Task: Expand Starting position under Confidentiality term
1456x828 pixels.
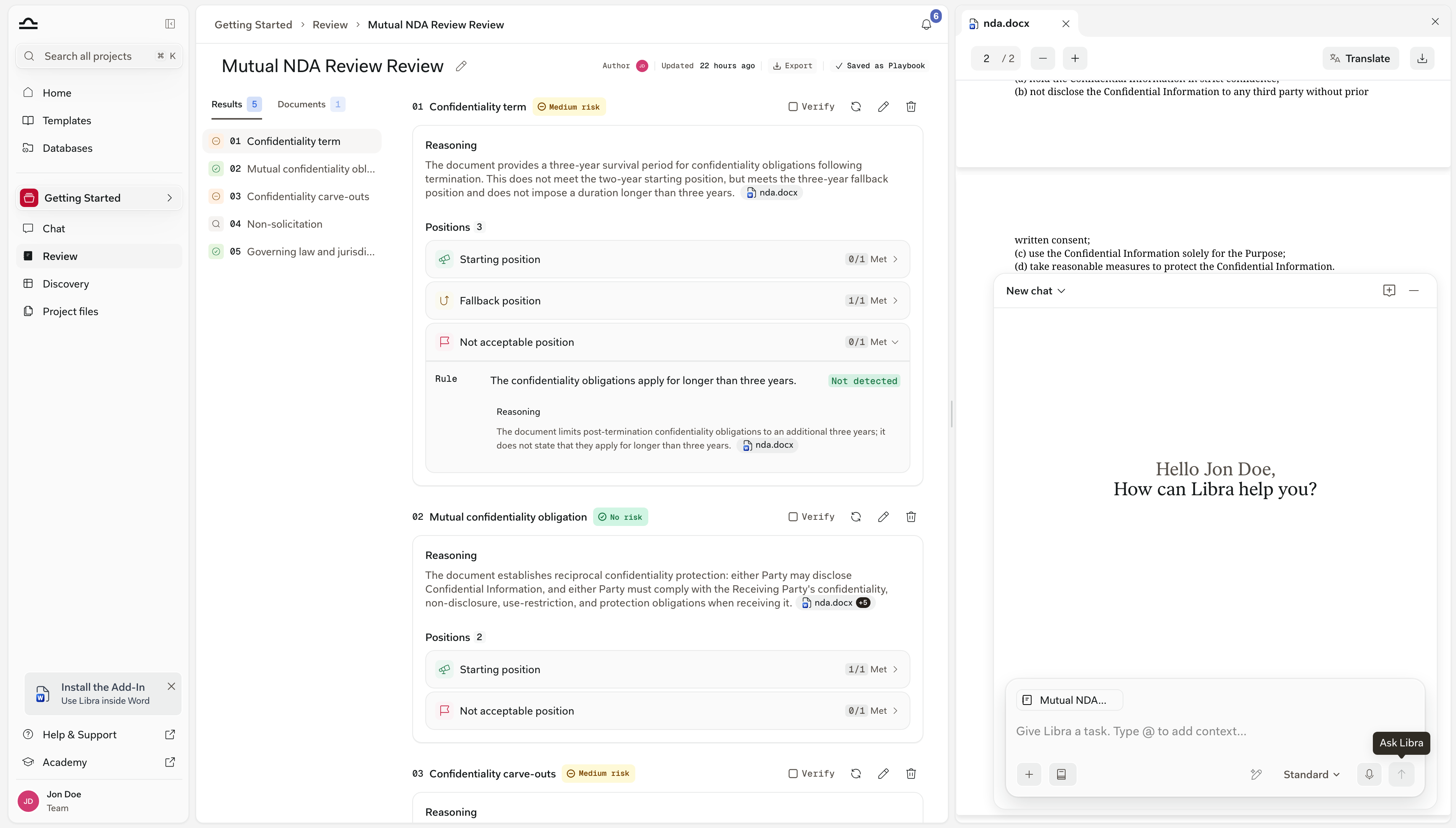Action: point(667,259)
